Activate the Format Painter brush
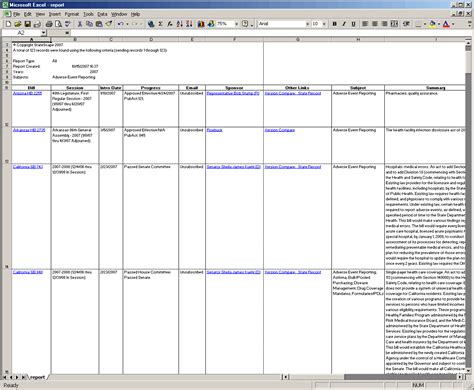Screen dimensions: 474x390 coord(109,24)
